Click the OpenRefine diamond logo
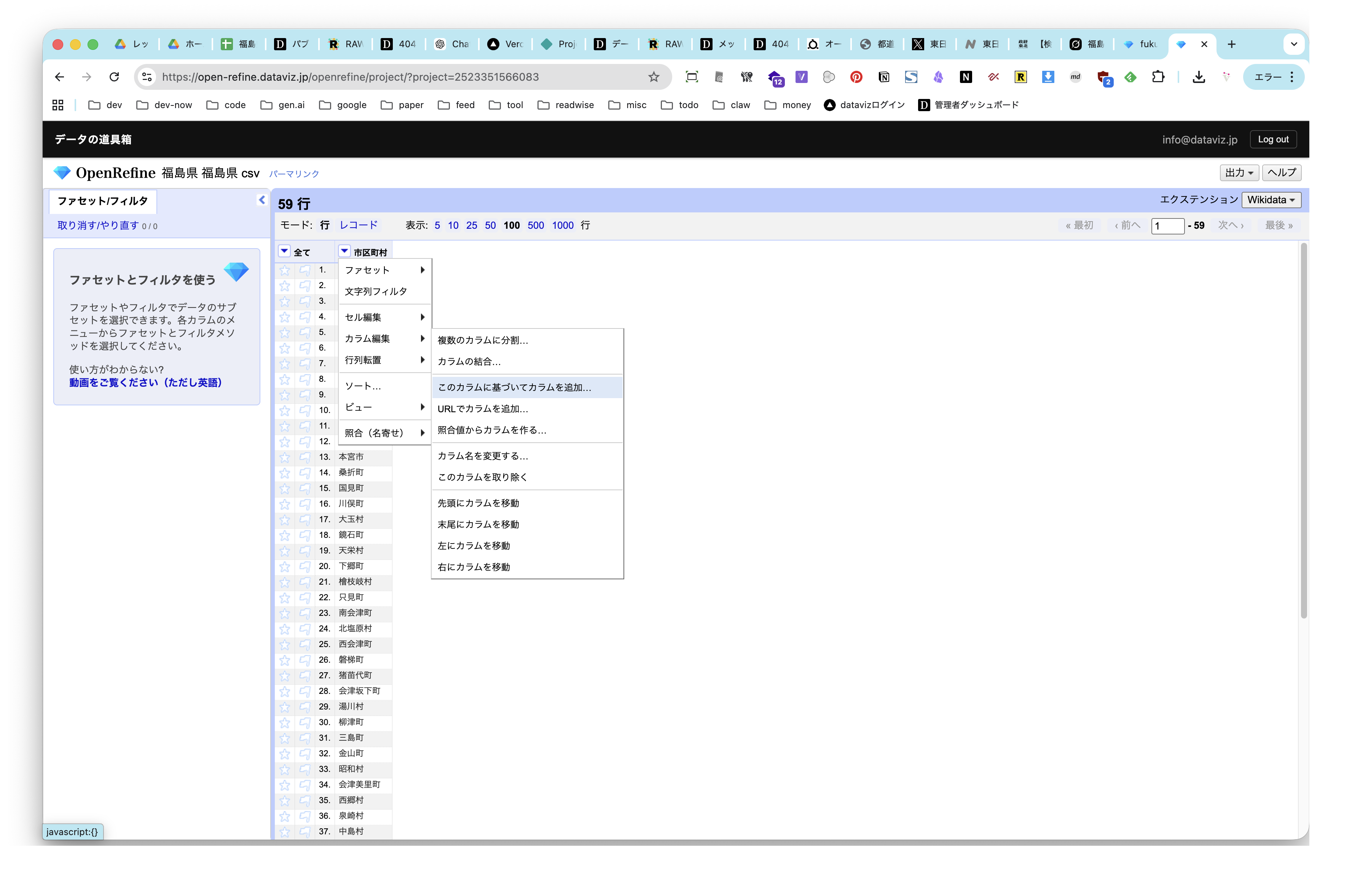1352x896 pixels. click(x=62, y=172)
